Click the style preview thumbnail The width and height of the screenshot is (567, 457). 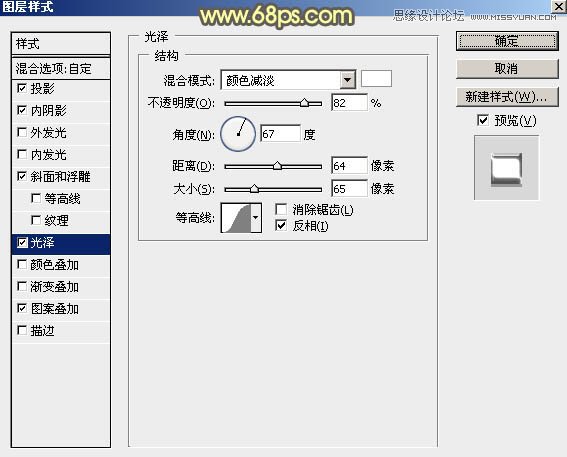[506, 168]
